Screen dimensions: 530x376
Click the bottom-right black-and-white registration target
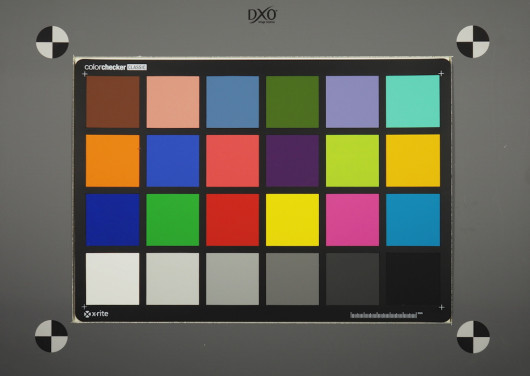coord(473,337)
